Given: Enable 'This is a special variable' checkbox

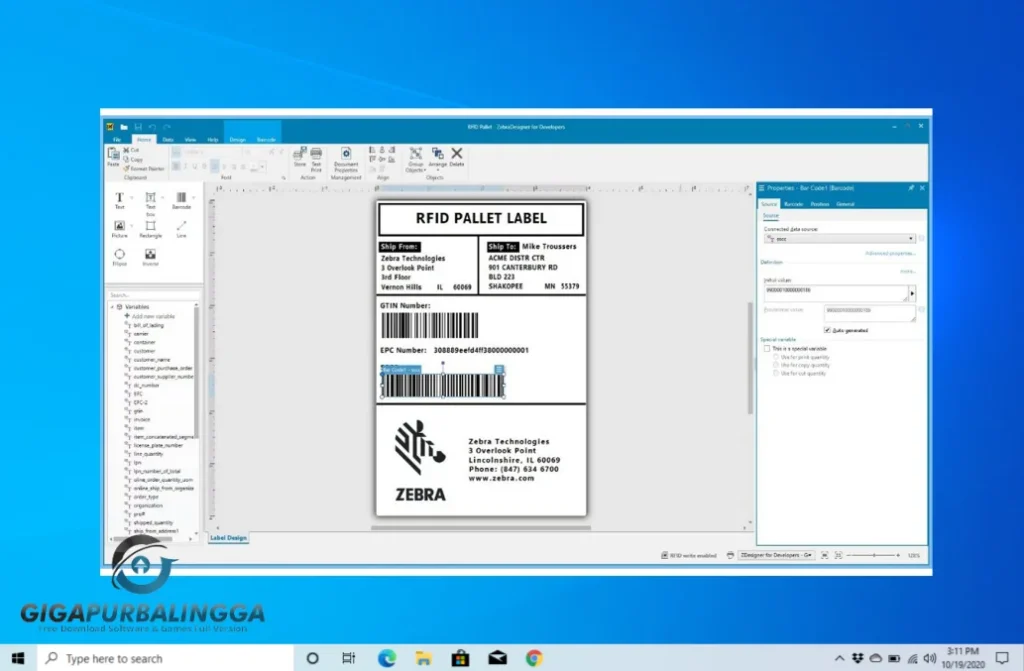Looking at the screenshot, I should (x=767, y=348).
